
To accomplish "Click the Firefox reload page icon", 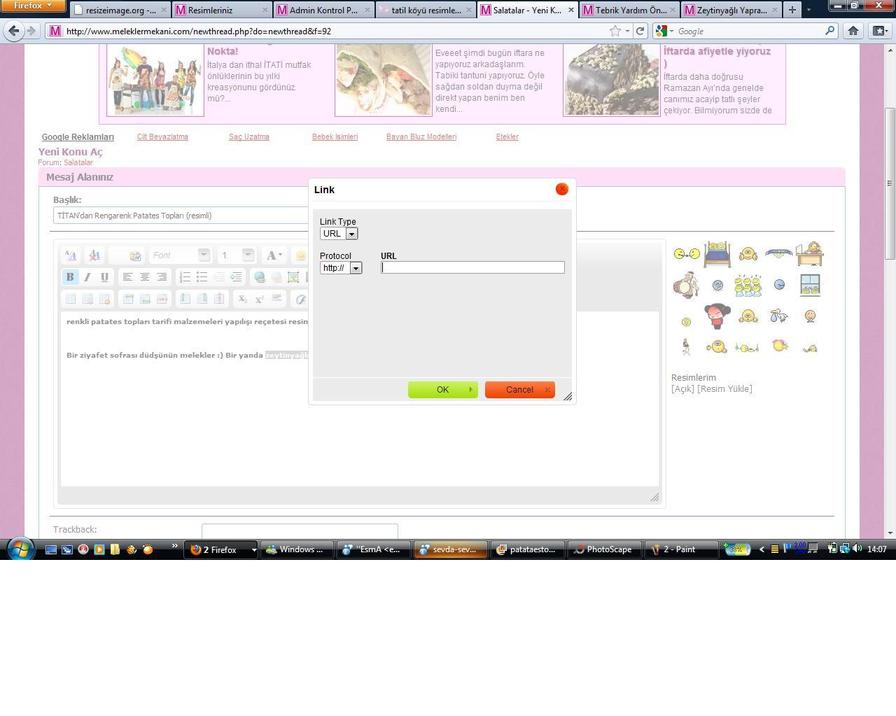I will (641, 31).
